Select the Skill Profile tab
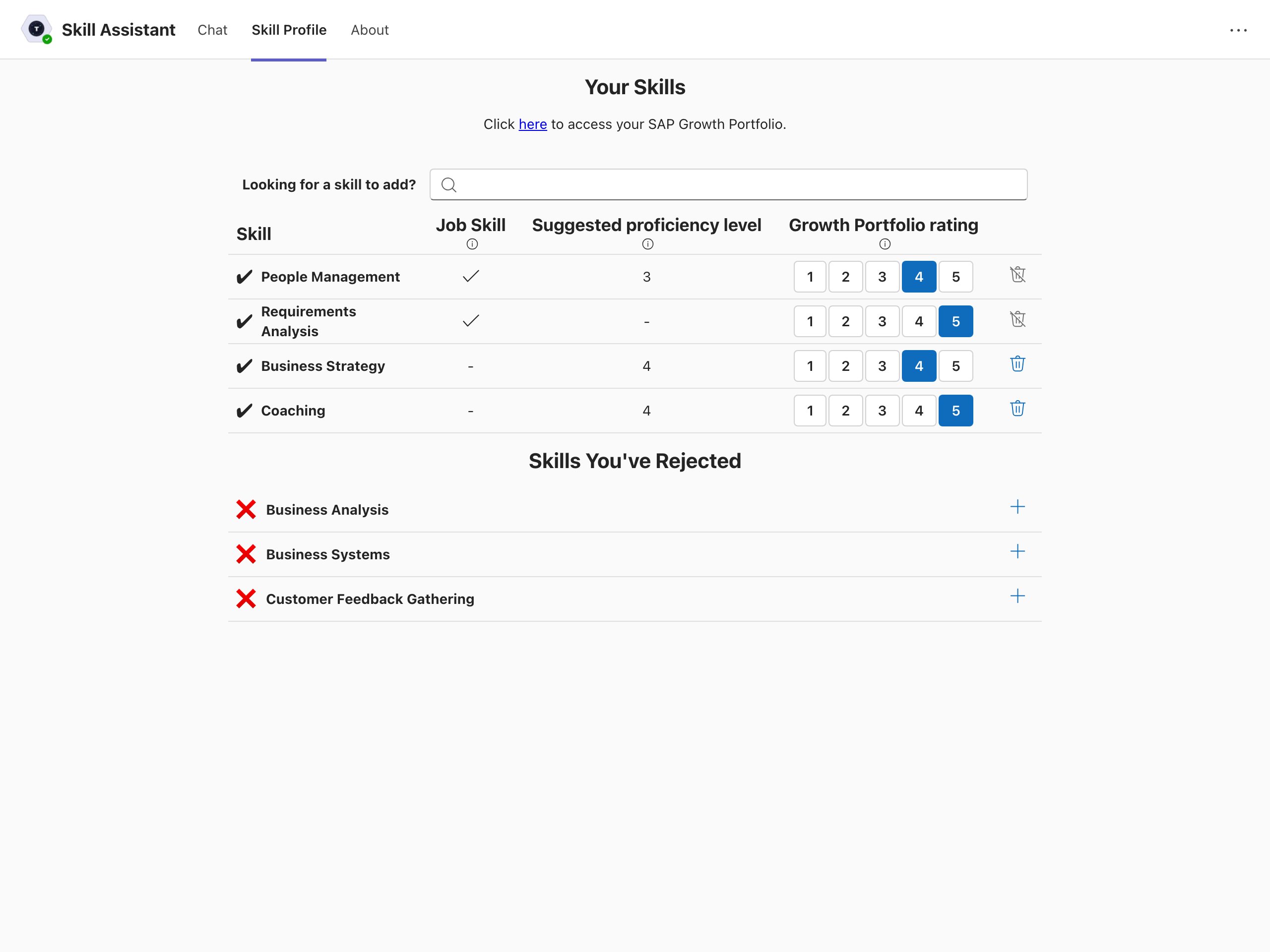The width and height of the screenshot is (1270, 952). 289,30
